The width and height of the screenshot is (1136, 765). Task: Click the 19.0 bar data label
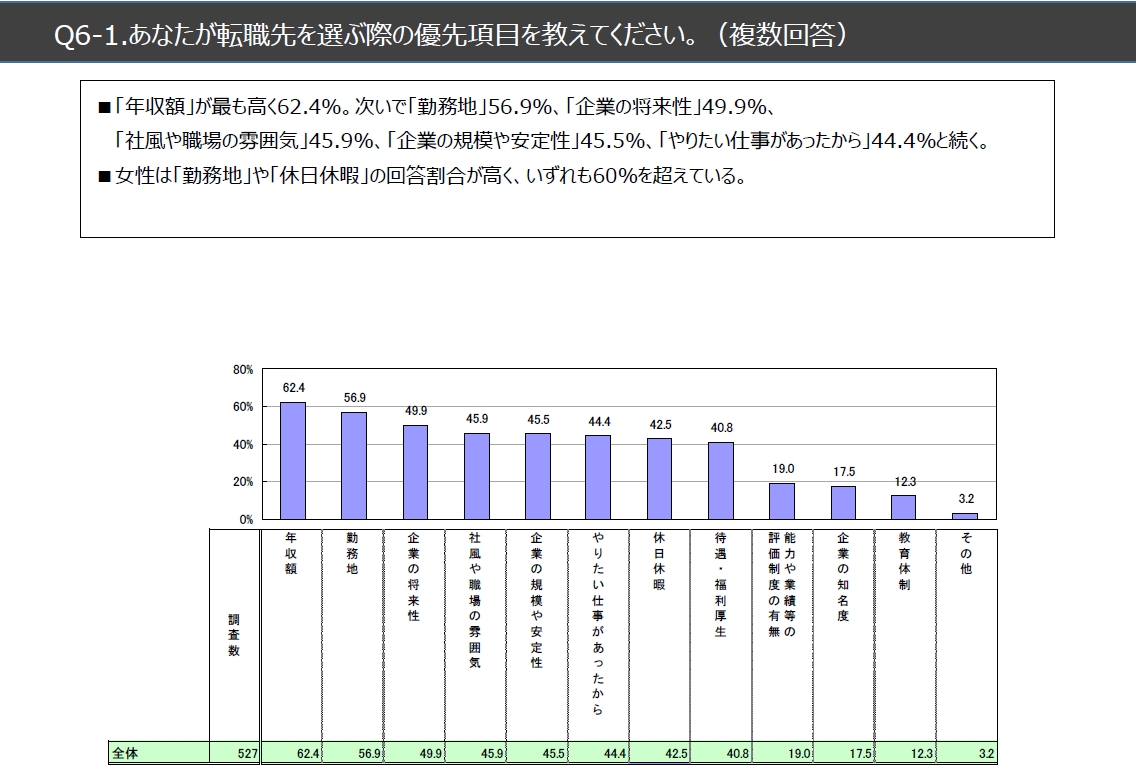point(782,469)
